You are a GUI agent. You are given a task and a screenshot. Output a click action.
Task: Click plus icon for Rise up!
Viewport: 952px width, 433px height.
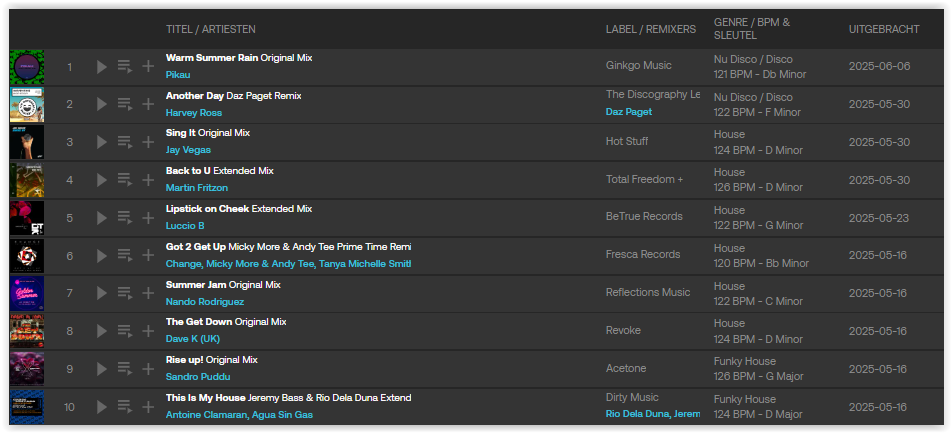pos(148,369)
